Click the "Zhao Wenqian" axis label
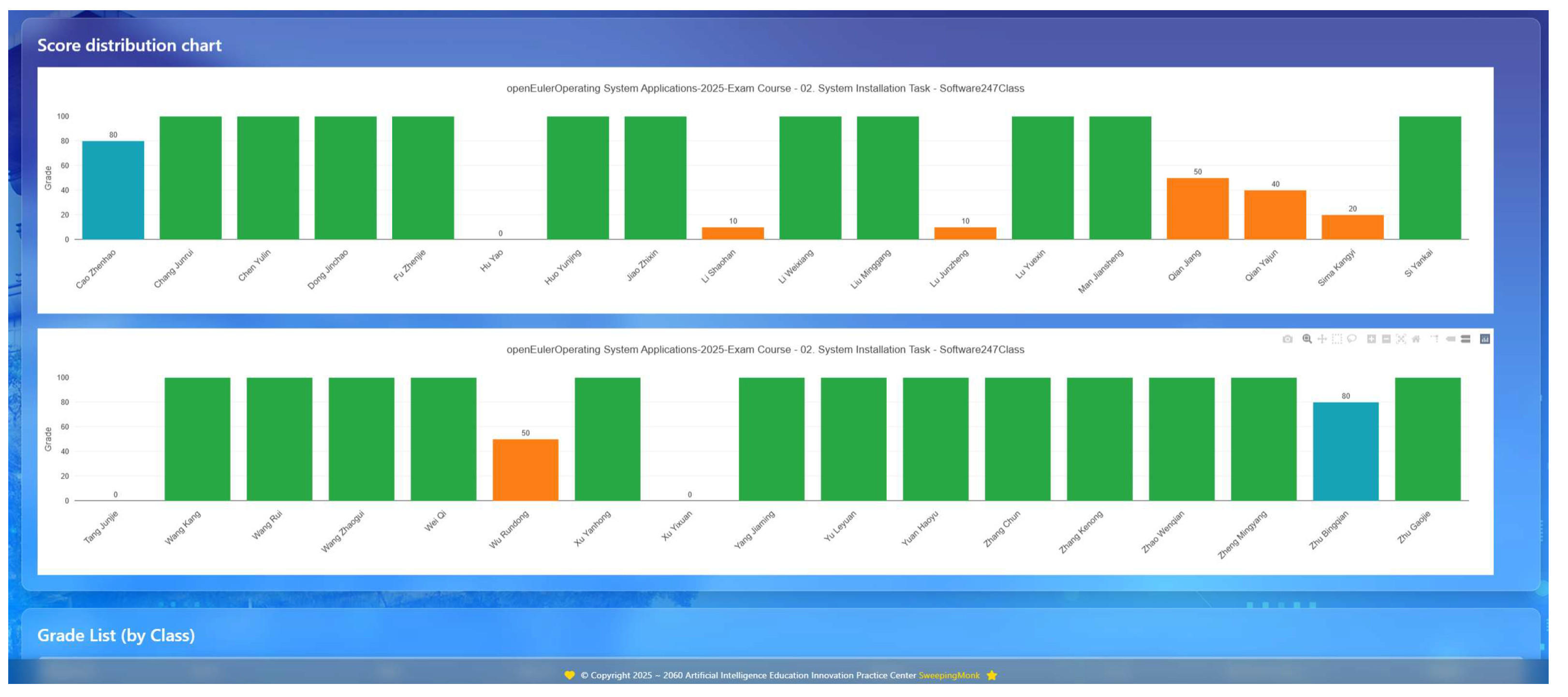The width and height of the screenshot is (1568, 697). point(1163,532)
